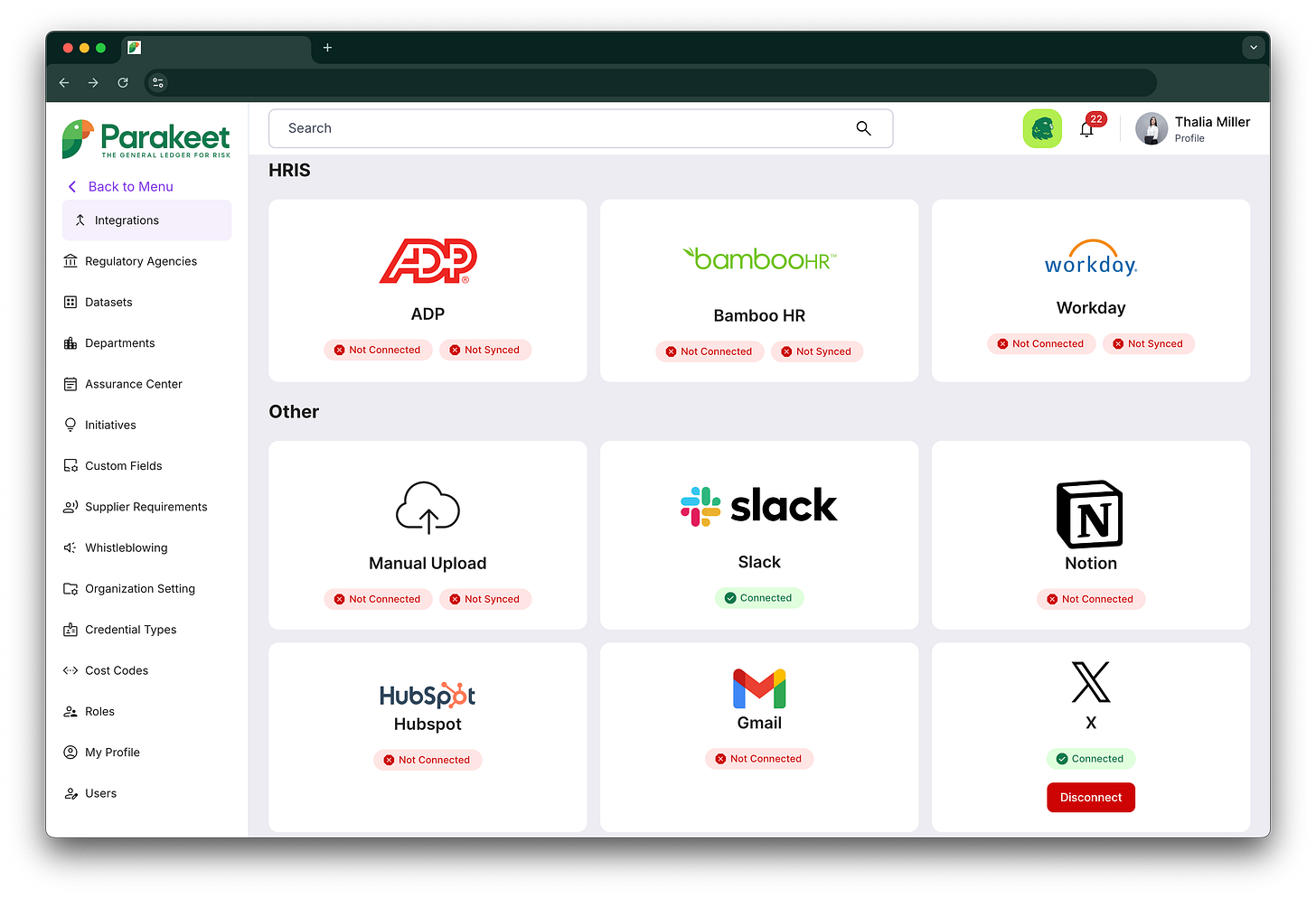Click Hubspot's Not Connected badge
The height and width of the screenshot is (898, 1316).
pyautogui.click(x=428, y=760)
